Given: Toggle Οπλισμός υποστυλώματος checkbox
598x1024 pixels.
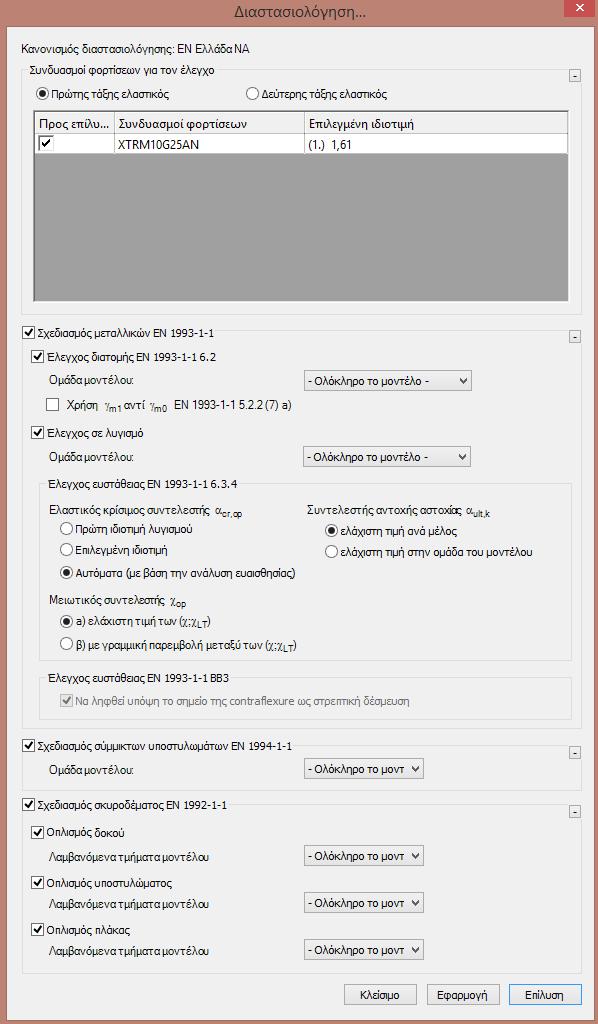Looking at the screenshot, I should pos(38,883).
